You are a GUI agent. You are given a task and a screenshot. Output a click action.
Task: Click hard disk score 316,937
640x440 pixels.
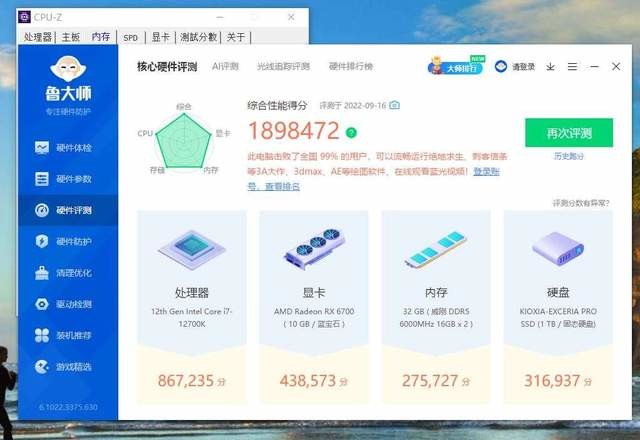coord(558,381)
